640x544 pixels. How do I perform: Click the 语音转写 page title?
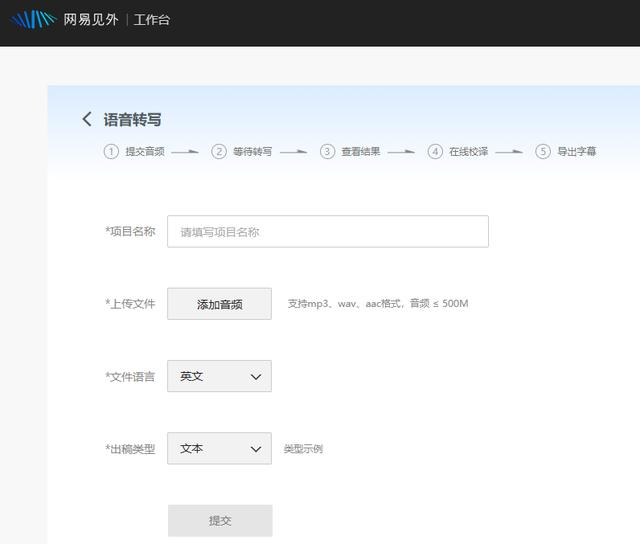tap(132, 119)
